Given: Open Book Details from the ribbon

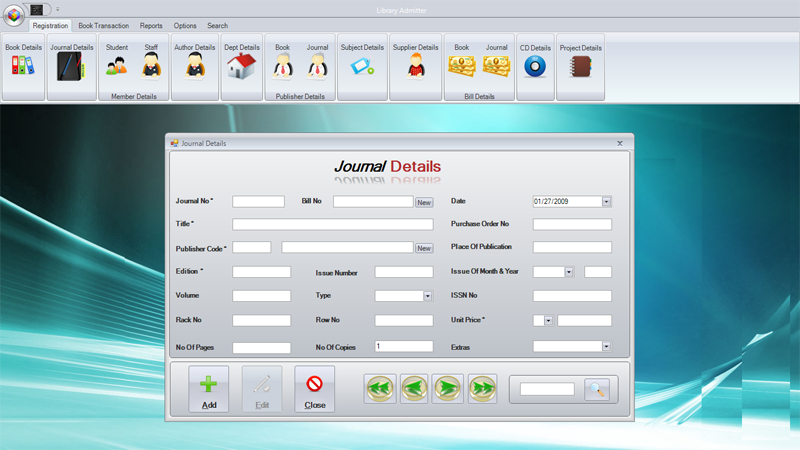Looking at the screenshot, I should click(x=23, y=65).
